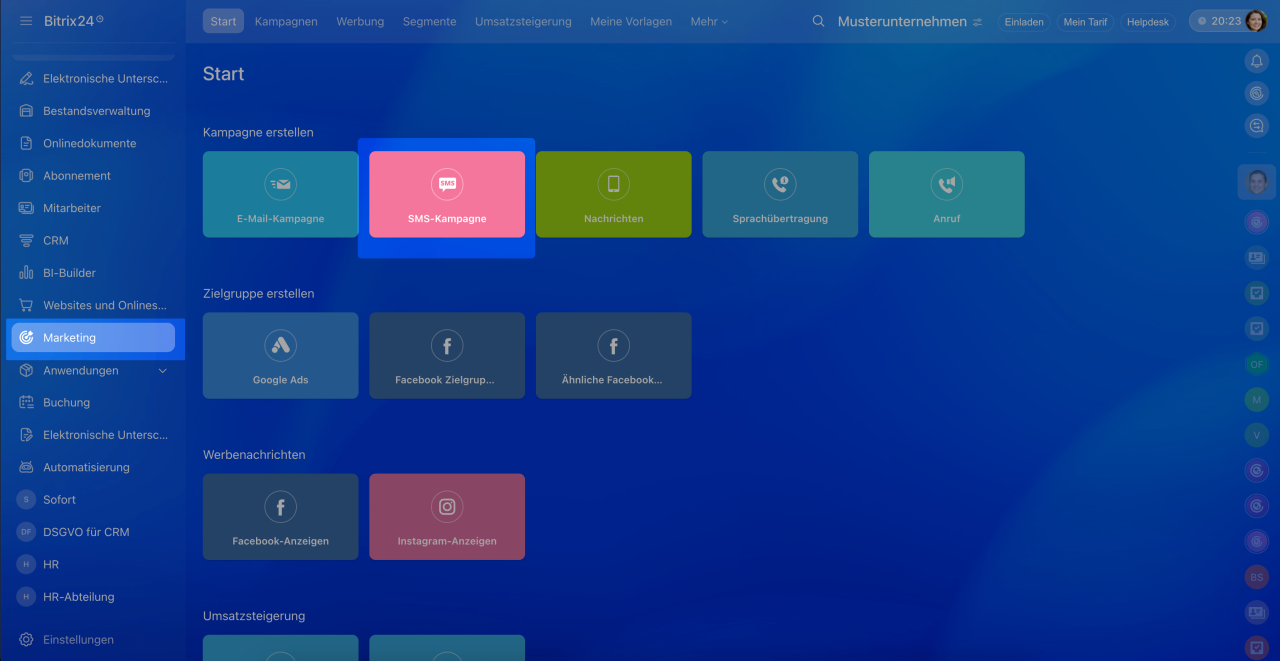Click the 'Werbenachrichten' heading

(254, 455)
